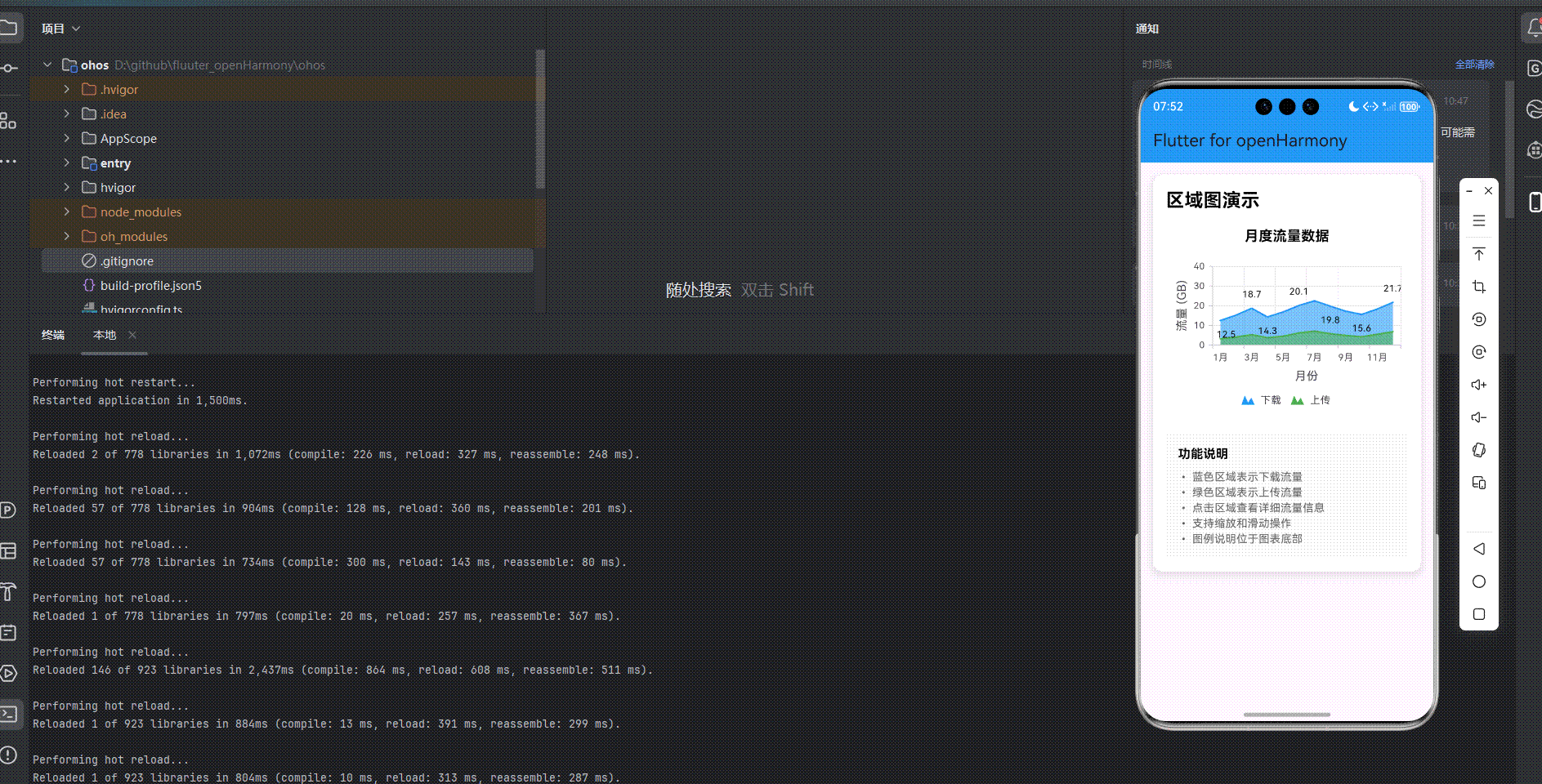Viewport: 1542px width, 784px height.
Task: Expand the entry module folder
Action: pyautogui.click(x=67, y=163)
